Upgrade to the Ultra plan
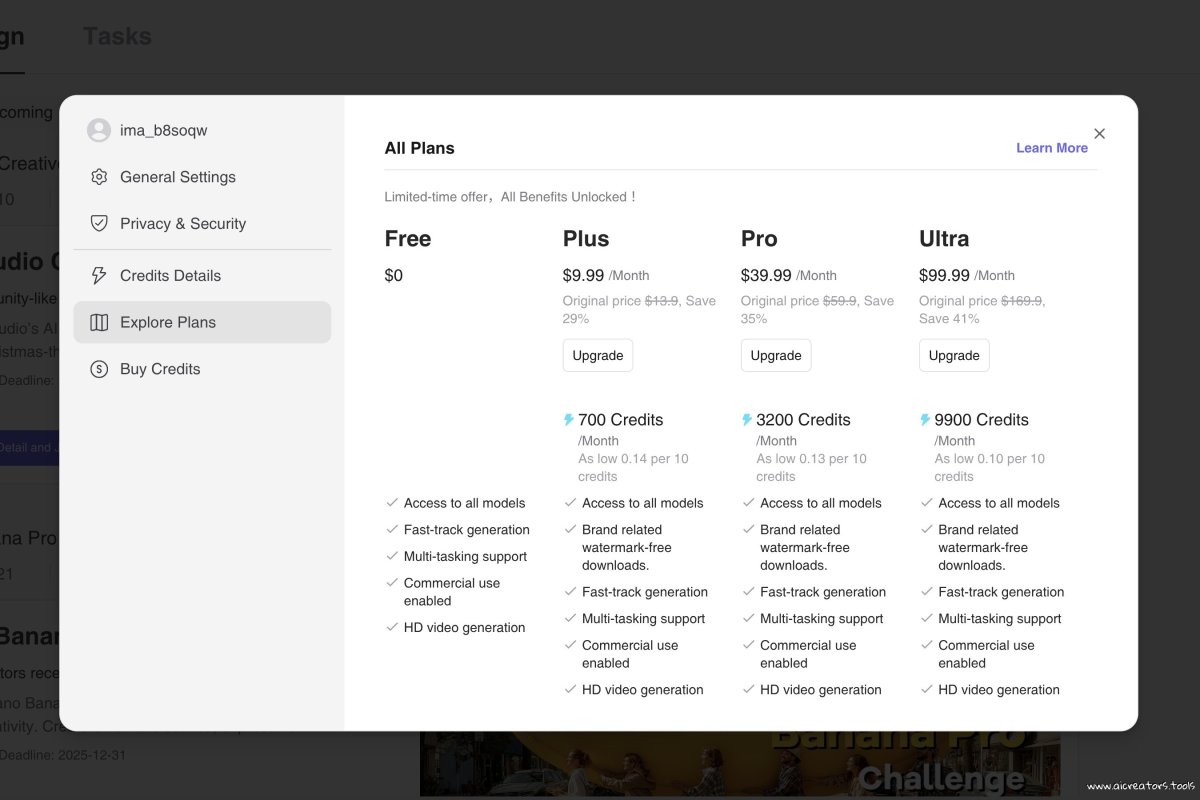Image resolution: width=1200 pixels, height=800 pixels. pyautogui.click(x=953, y=355)
